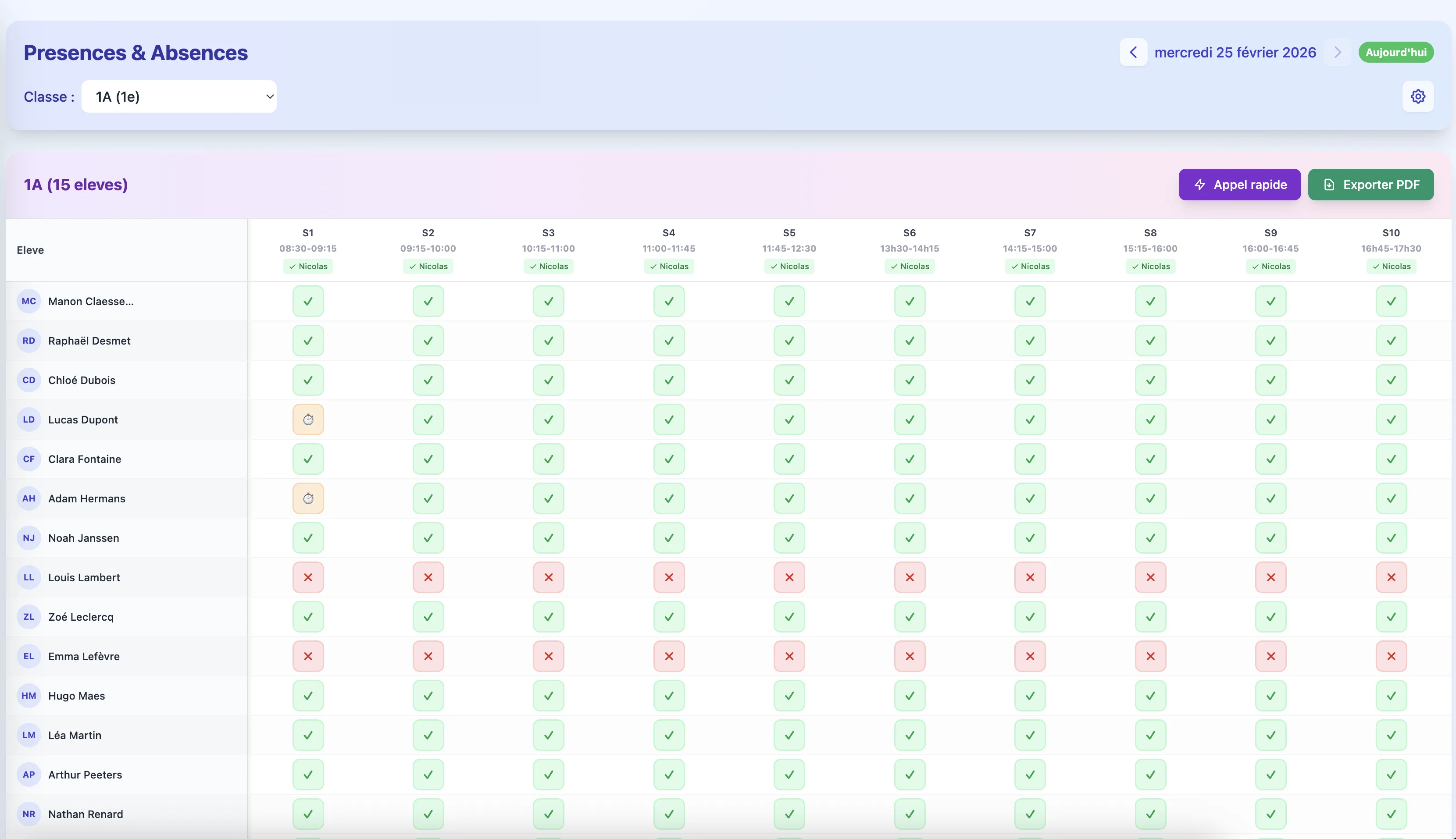Go to next day with right chevron
The height and width of the screenshot is (839, 1456).
coord(1337,53)
